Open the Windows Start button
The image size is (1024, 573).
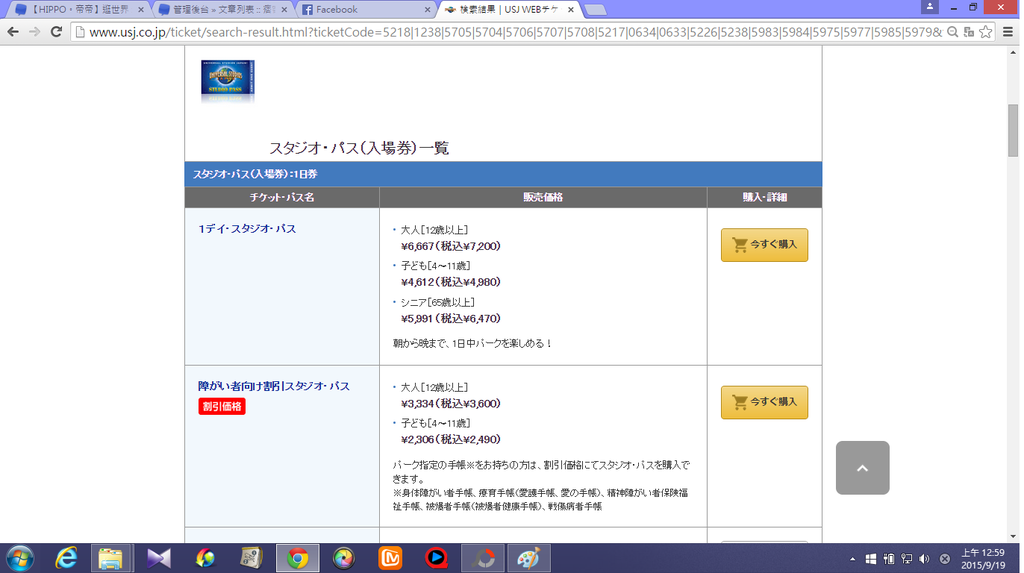[20, 559]
